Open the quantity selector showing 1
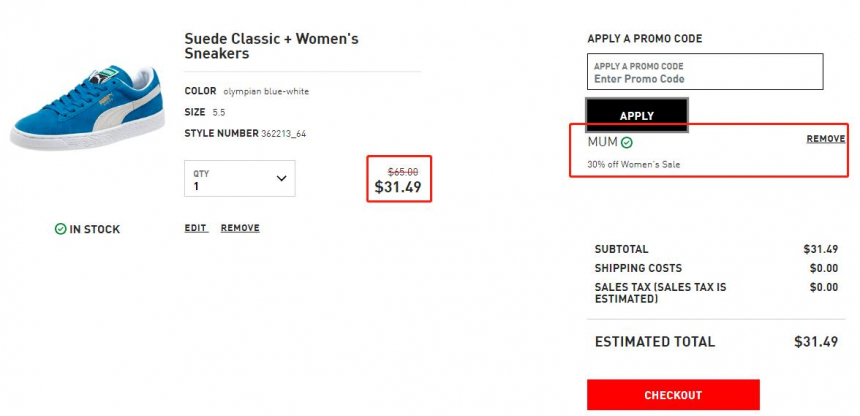Viewport: 860px width, 416px height. click(240, 178)
